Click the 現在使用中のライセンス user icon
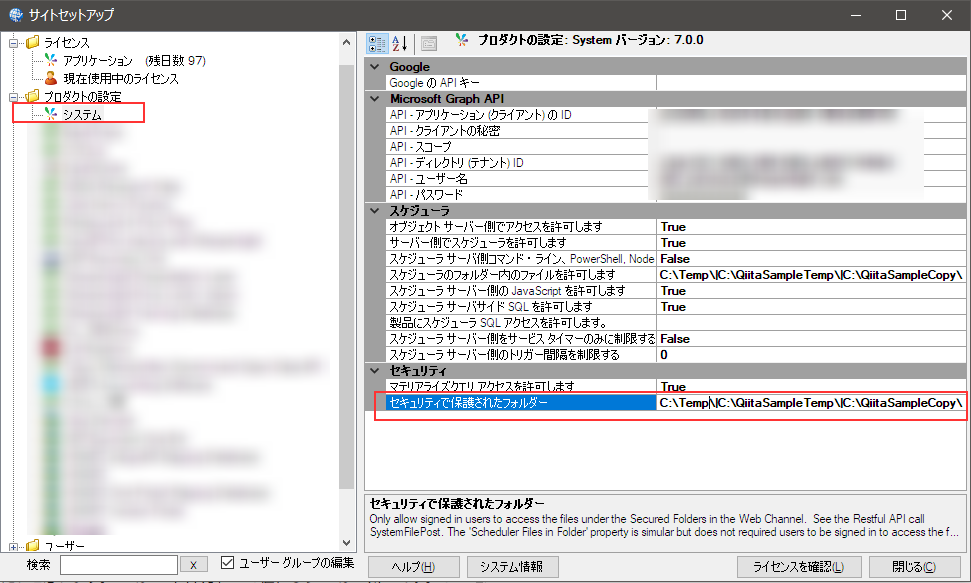Image resolution: width=971 pixels, height=583 pixels. 51,78
